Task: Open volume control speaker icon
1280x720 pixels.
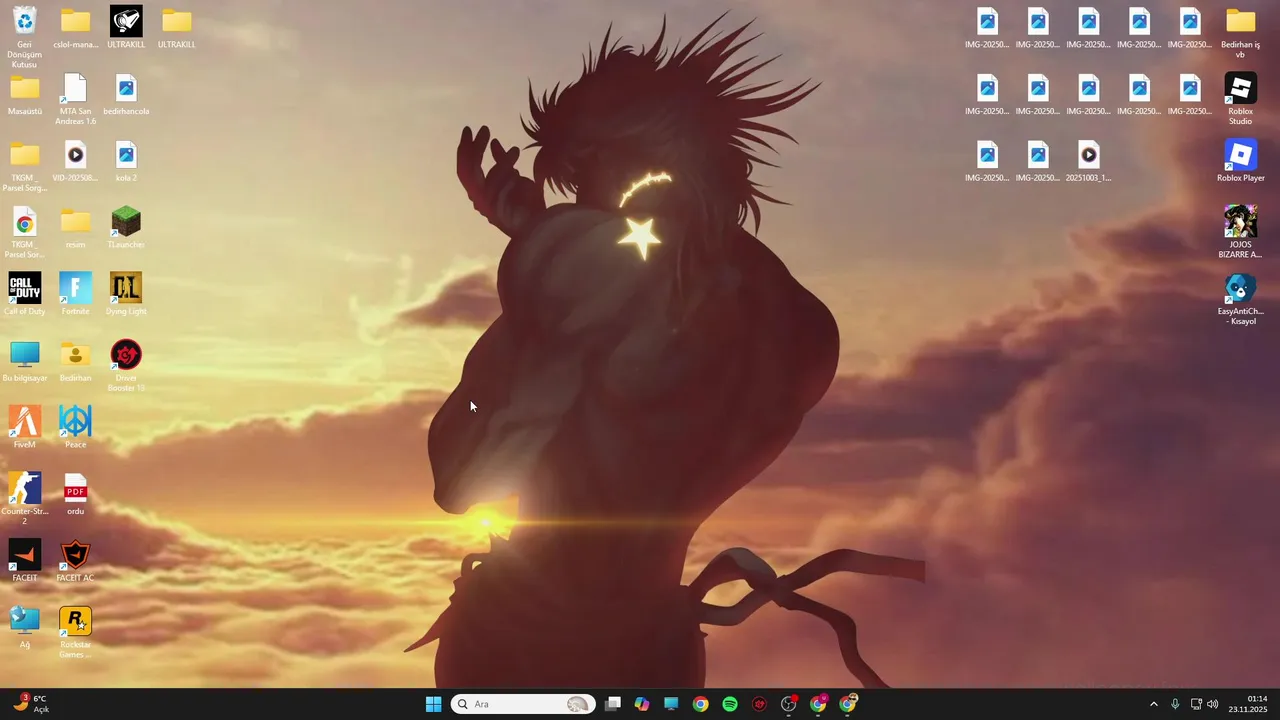Action: (1213, 704)
